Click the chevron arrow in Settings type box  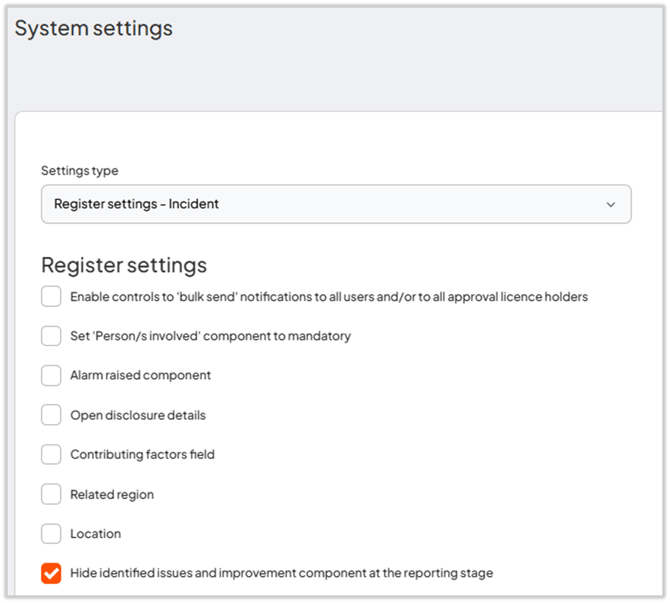[611, 204]
